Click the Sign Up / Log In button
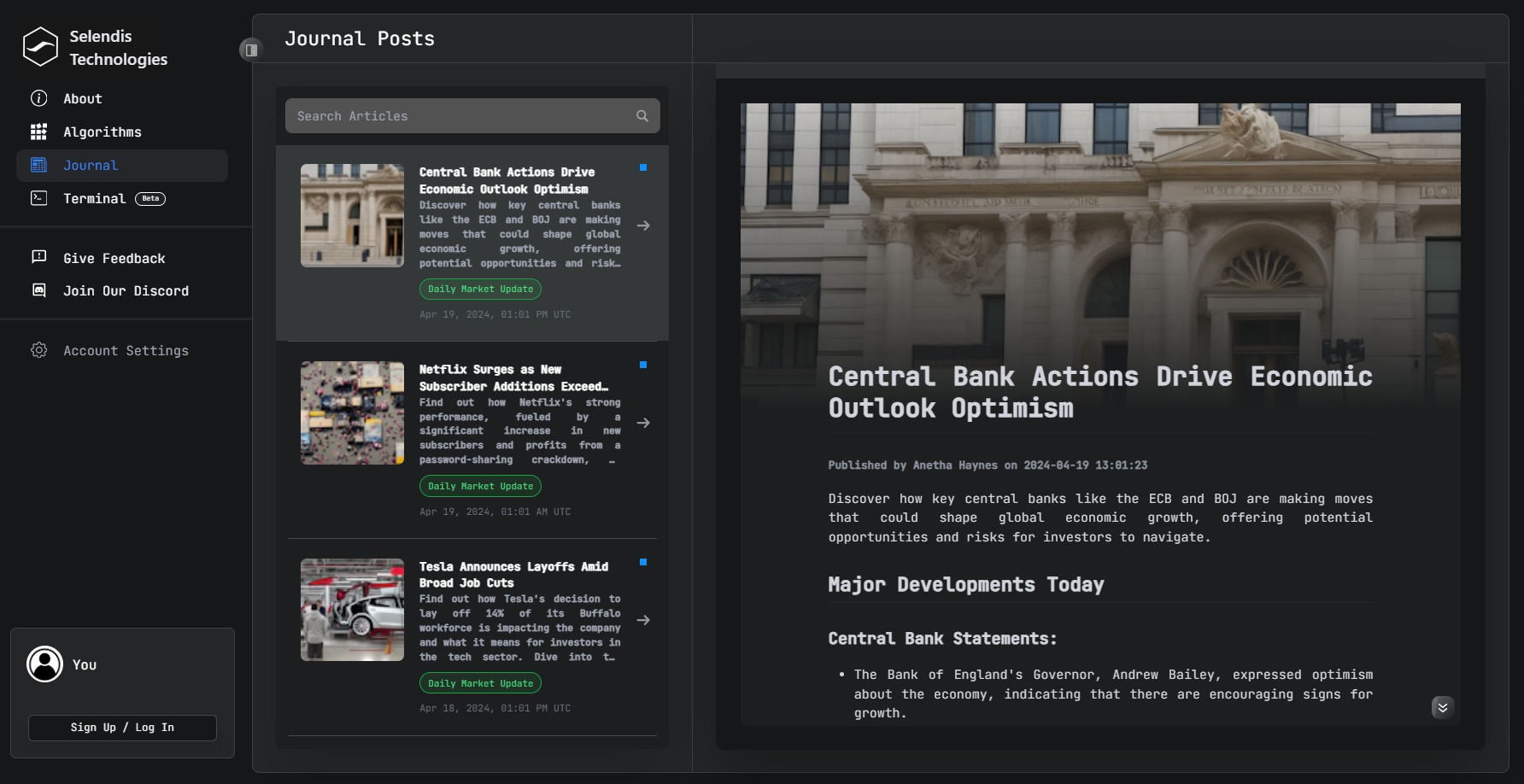The image size is (1524, 784). pos(122,728)
